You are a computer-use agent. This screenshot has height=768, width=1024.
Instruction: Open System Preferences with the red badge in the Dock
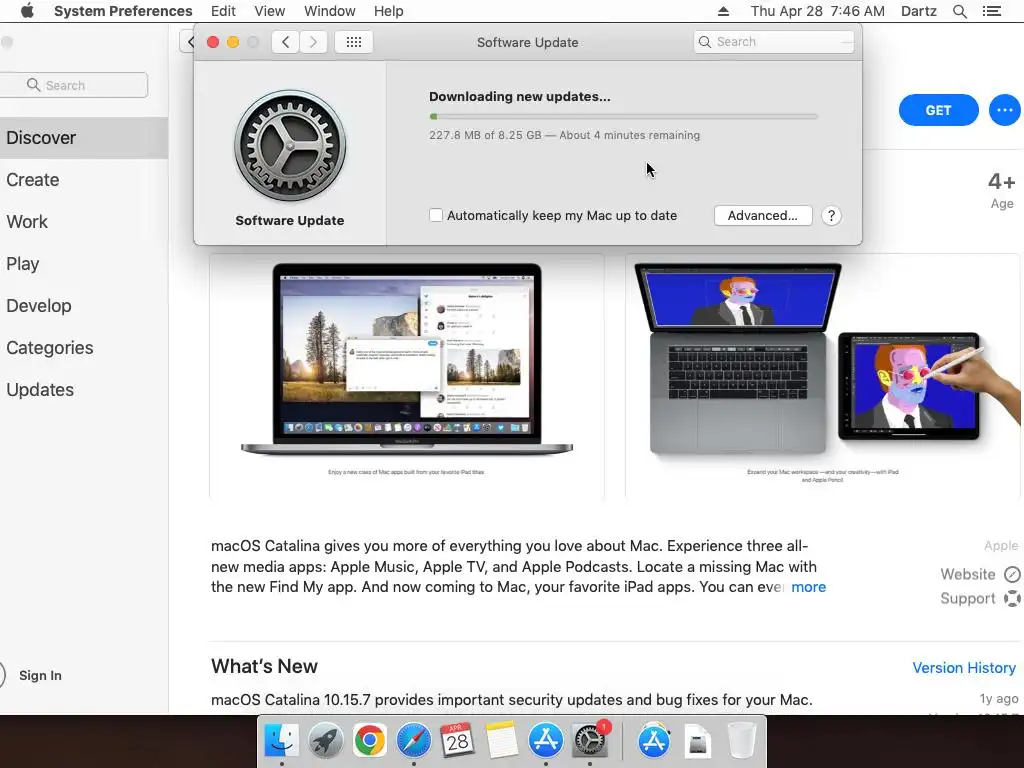click(x=590, y=741)
